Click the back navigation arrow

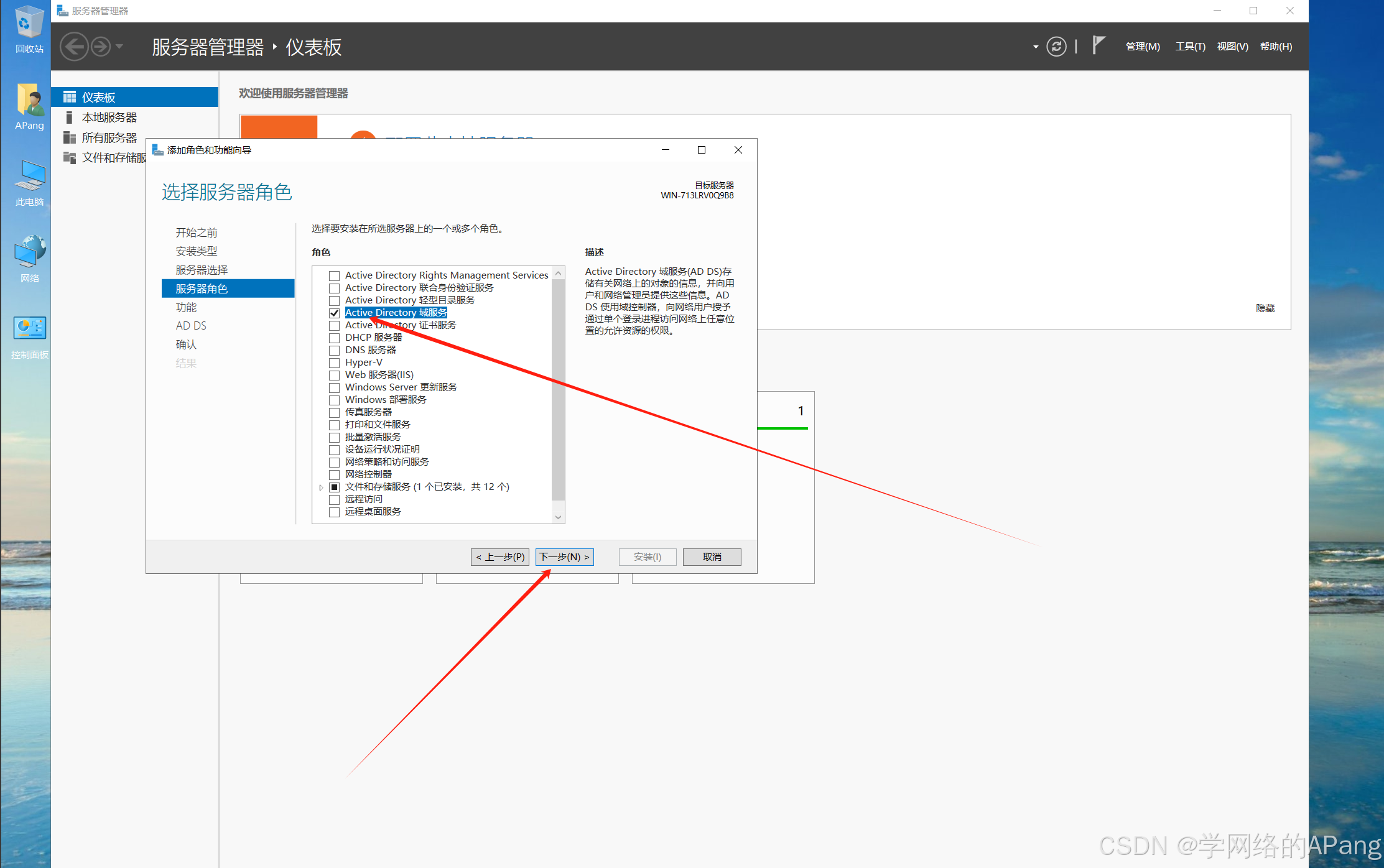tap(74, 47)
